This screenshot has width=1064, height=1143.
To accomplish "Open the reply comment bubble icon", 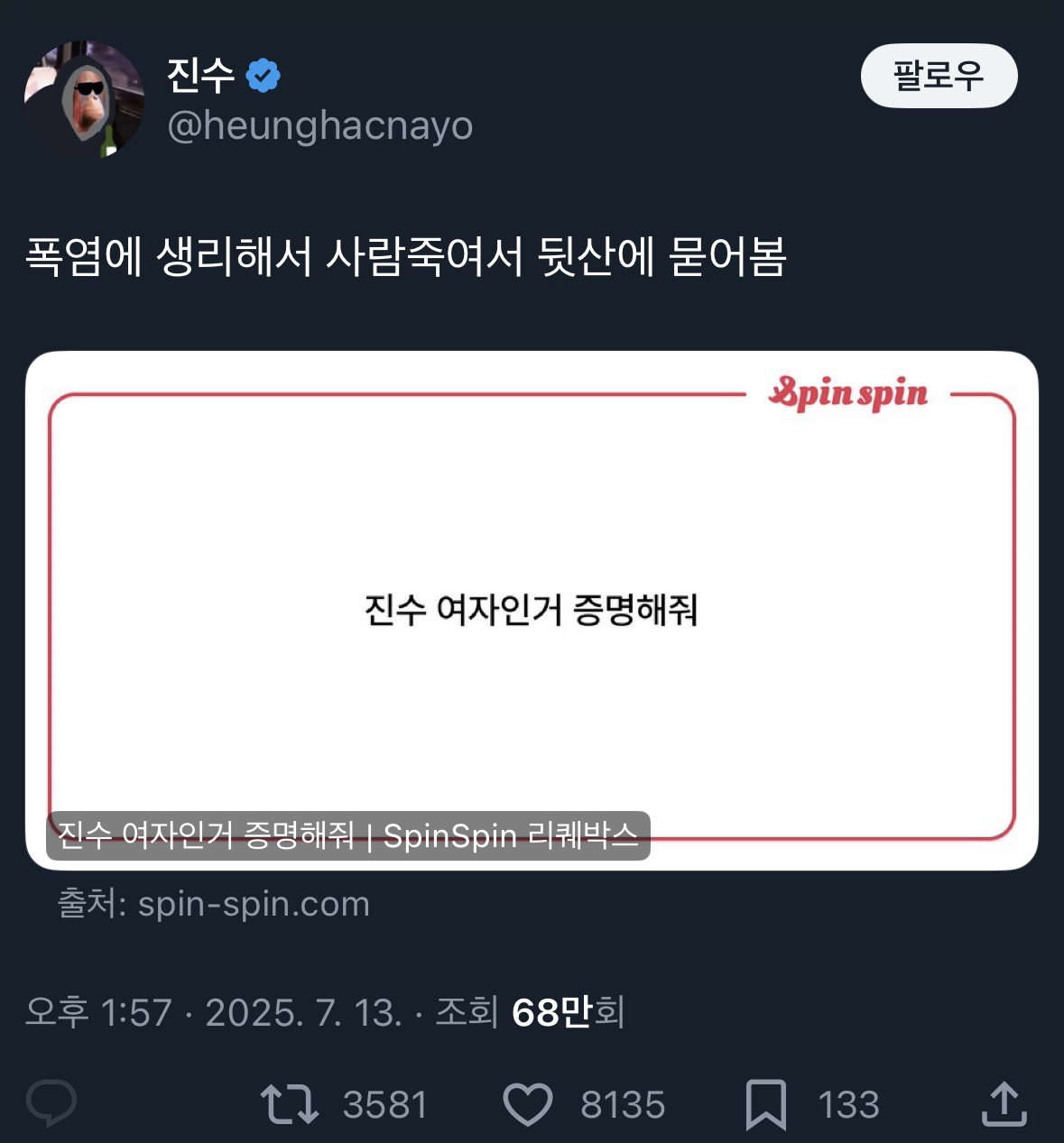I will 51,1103.
